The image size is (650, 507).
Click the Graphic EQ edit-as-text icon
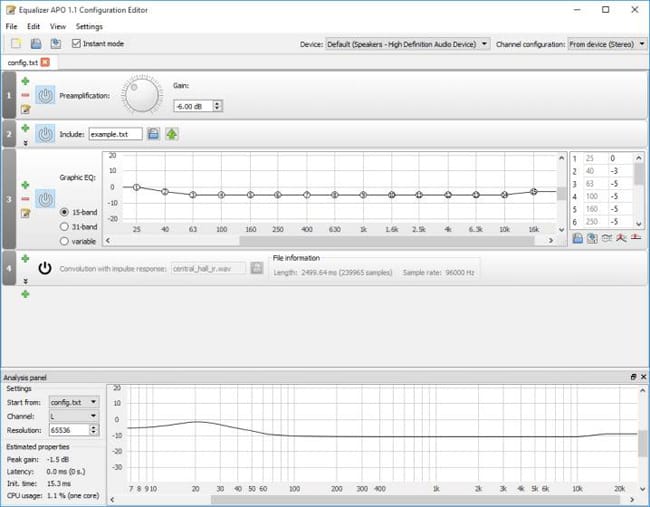click(x=25, y=213)
